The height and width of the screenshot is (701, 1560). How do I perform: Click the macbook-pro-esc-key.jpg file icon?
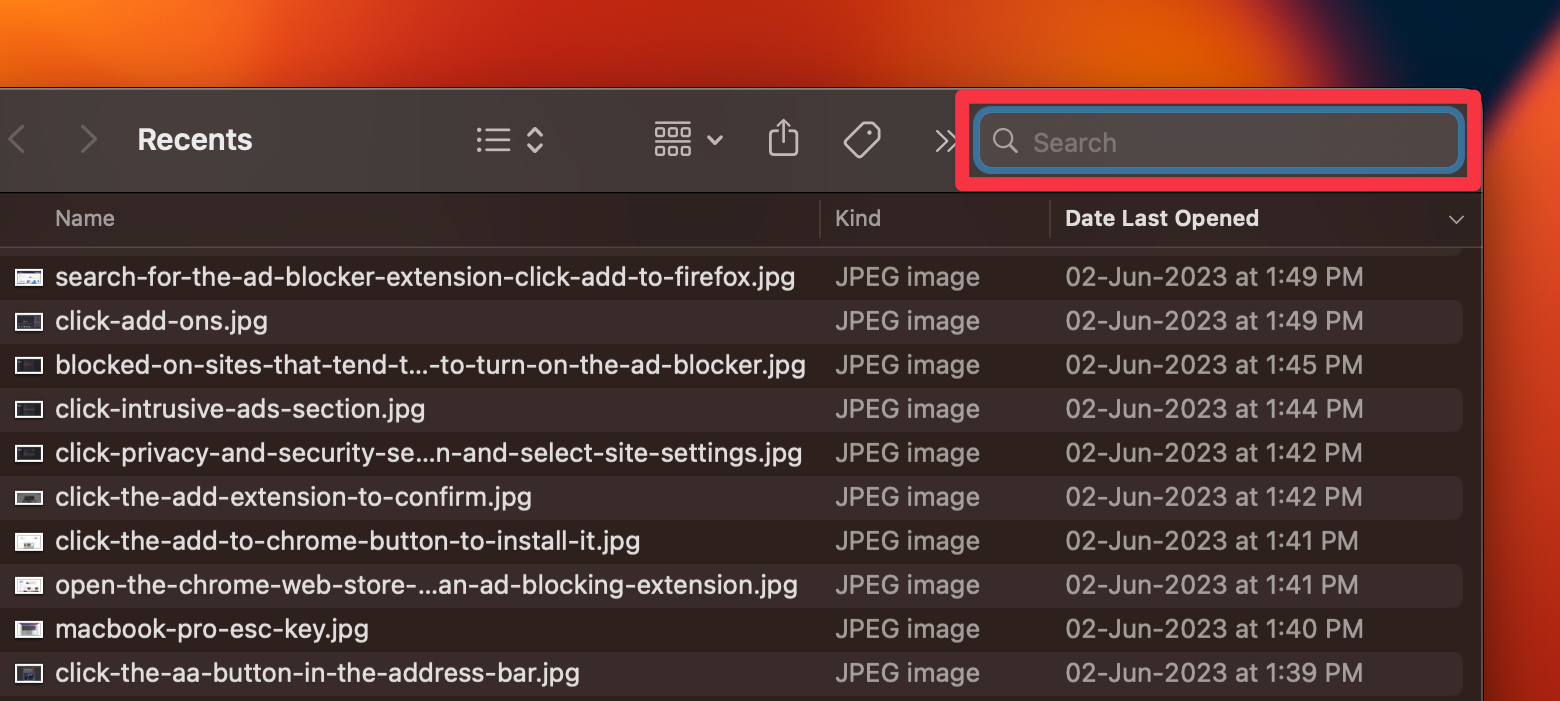28,629
